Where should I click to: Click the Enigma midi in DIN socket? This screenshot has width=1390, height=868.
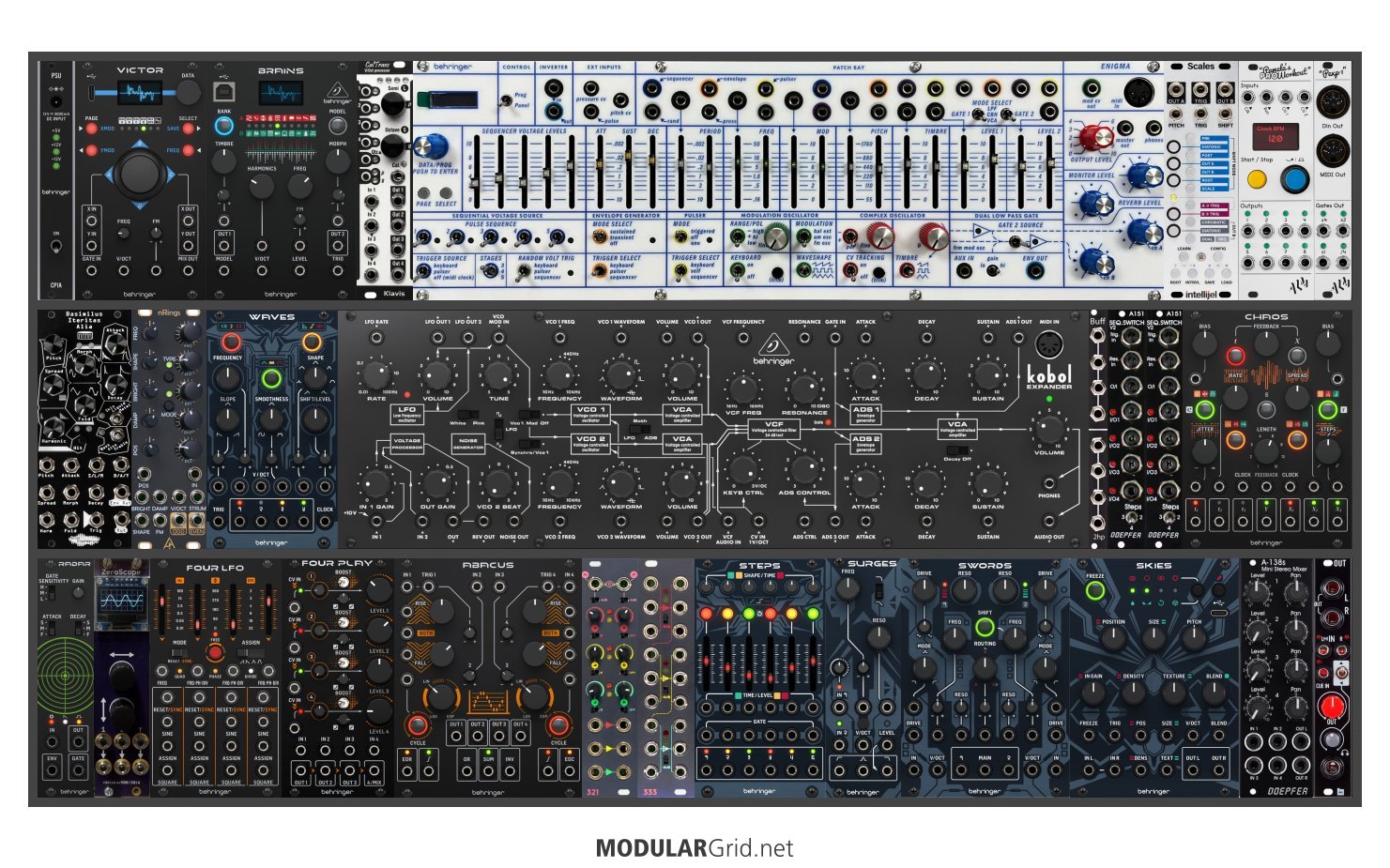pos(1138,92)
